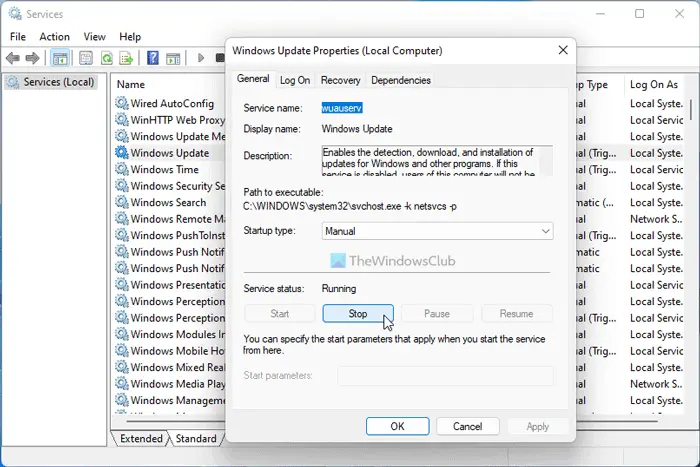Image resolution: width=700 pixels, height=467 pixels.
Task: Click the horizontal scrollbar below the services list
Action: (393, 421)
